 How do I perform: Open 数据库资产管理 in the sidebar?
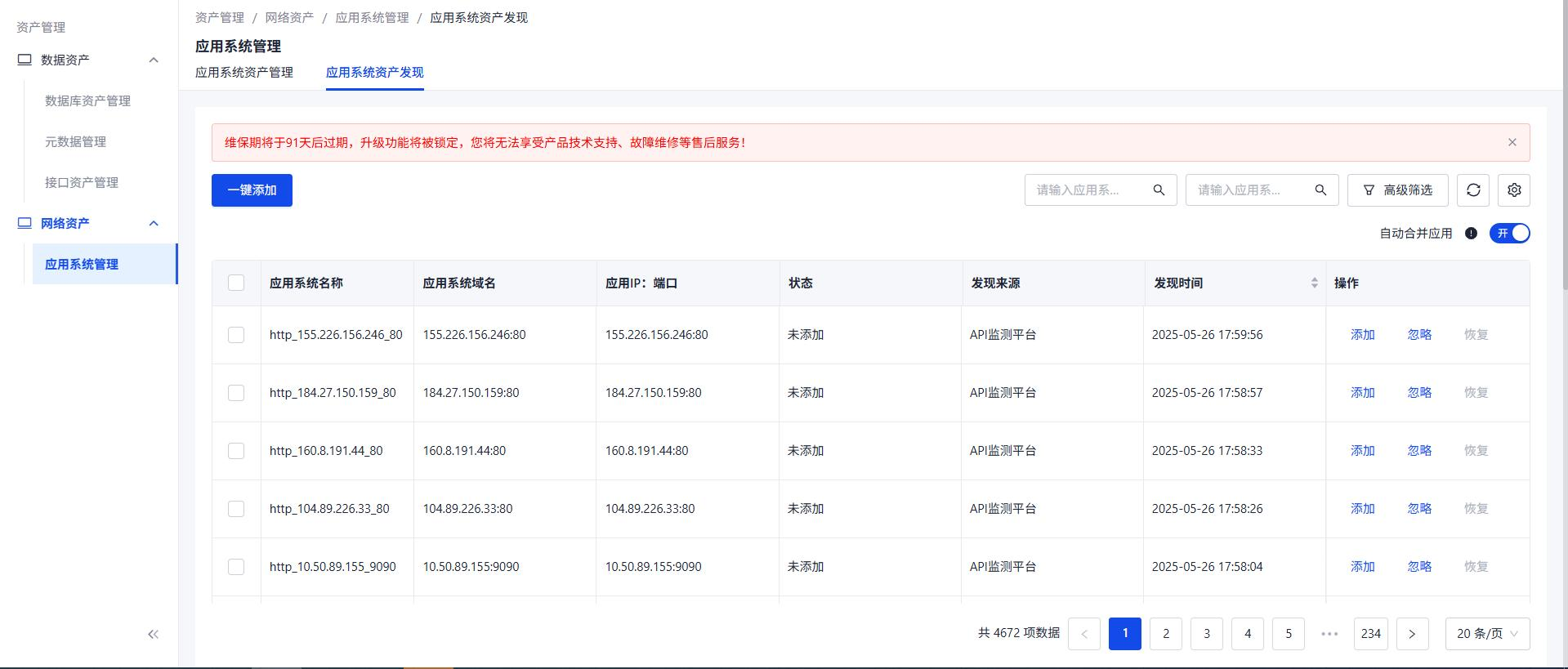pos(87,100)
